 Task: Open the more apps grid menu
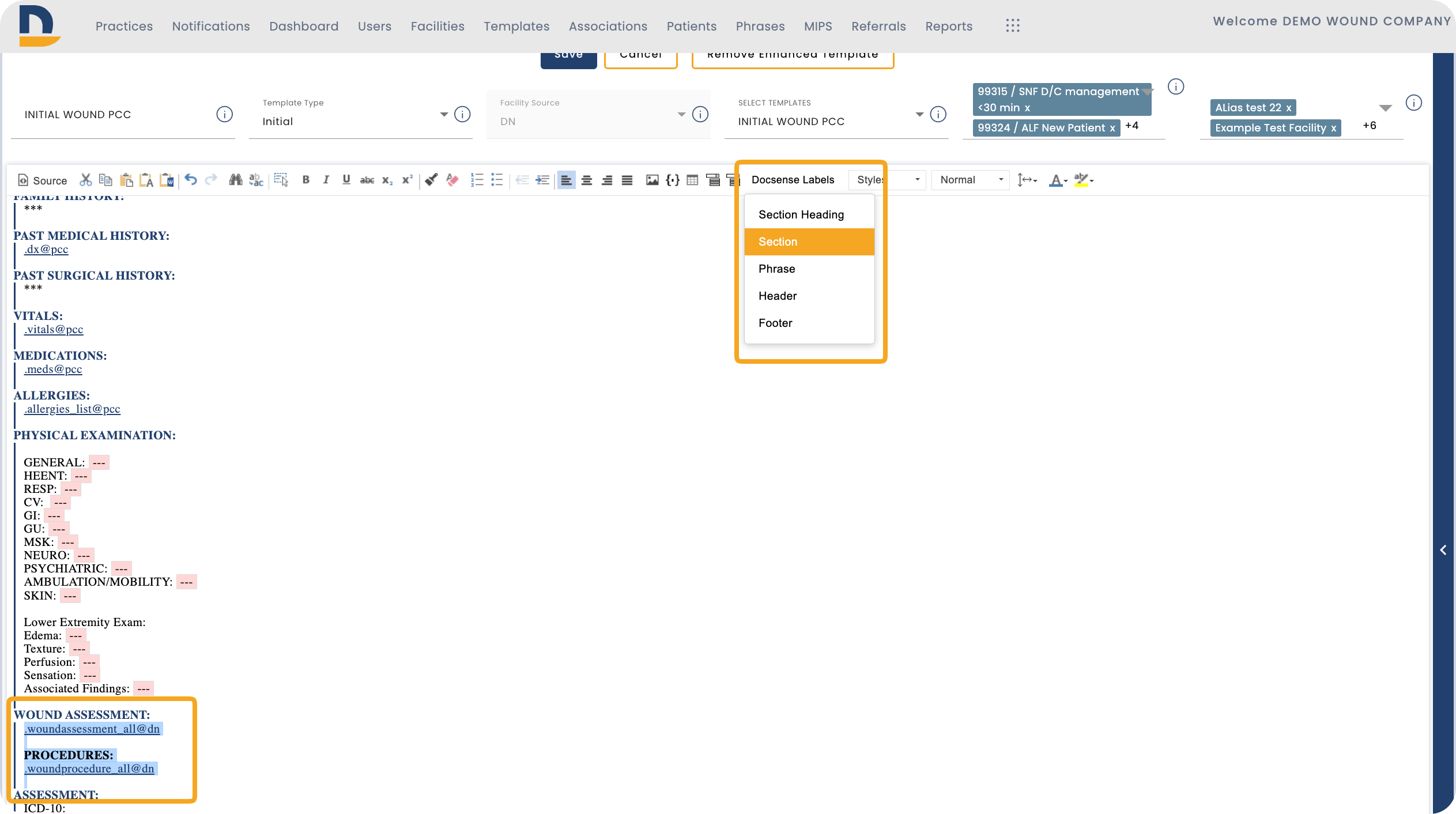1013,26
